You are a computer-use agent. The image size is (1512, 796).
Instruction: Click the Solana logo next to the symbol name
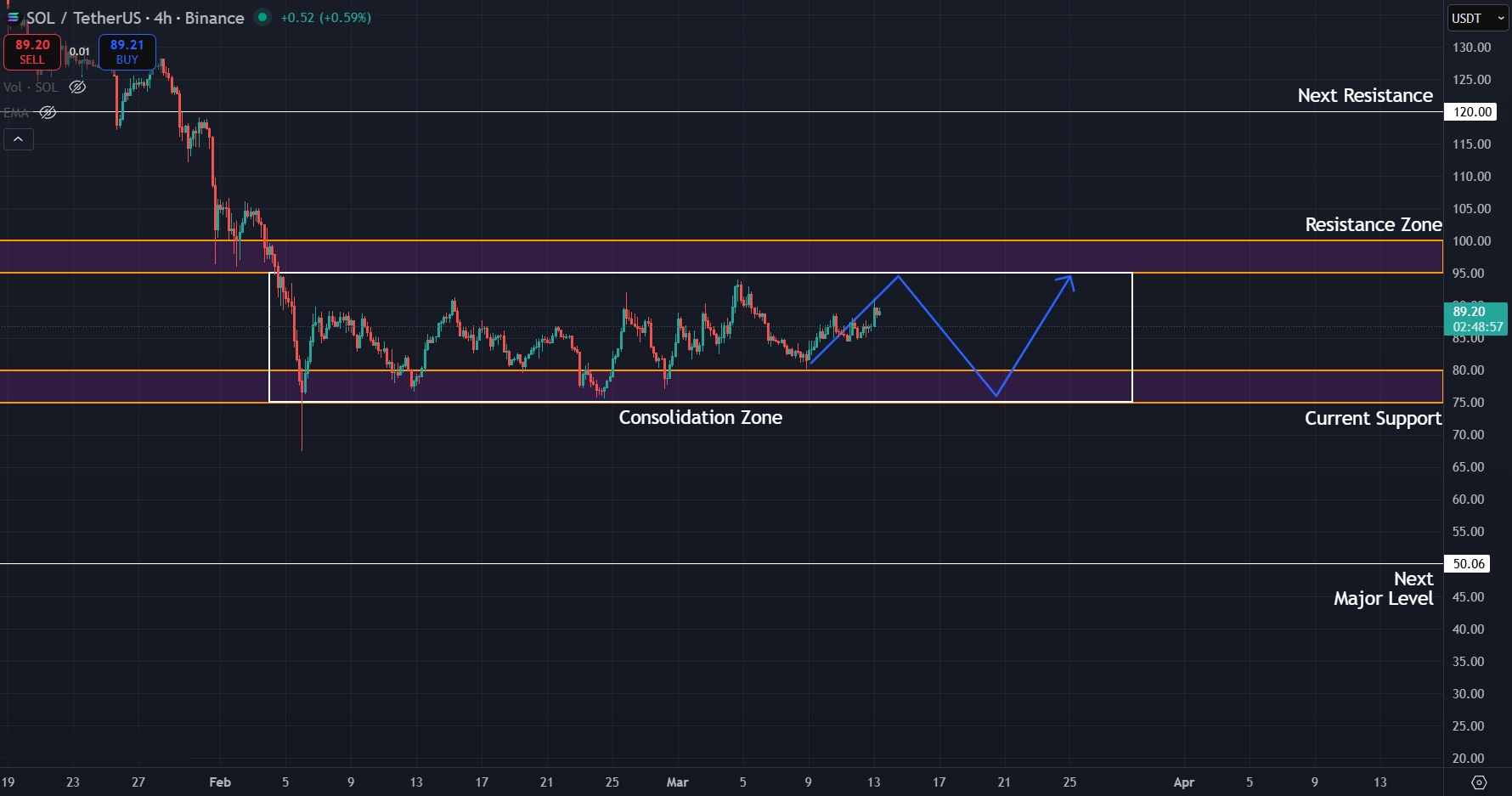pos(12,18)
